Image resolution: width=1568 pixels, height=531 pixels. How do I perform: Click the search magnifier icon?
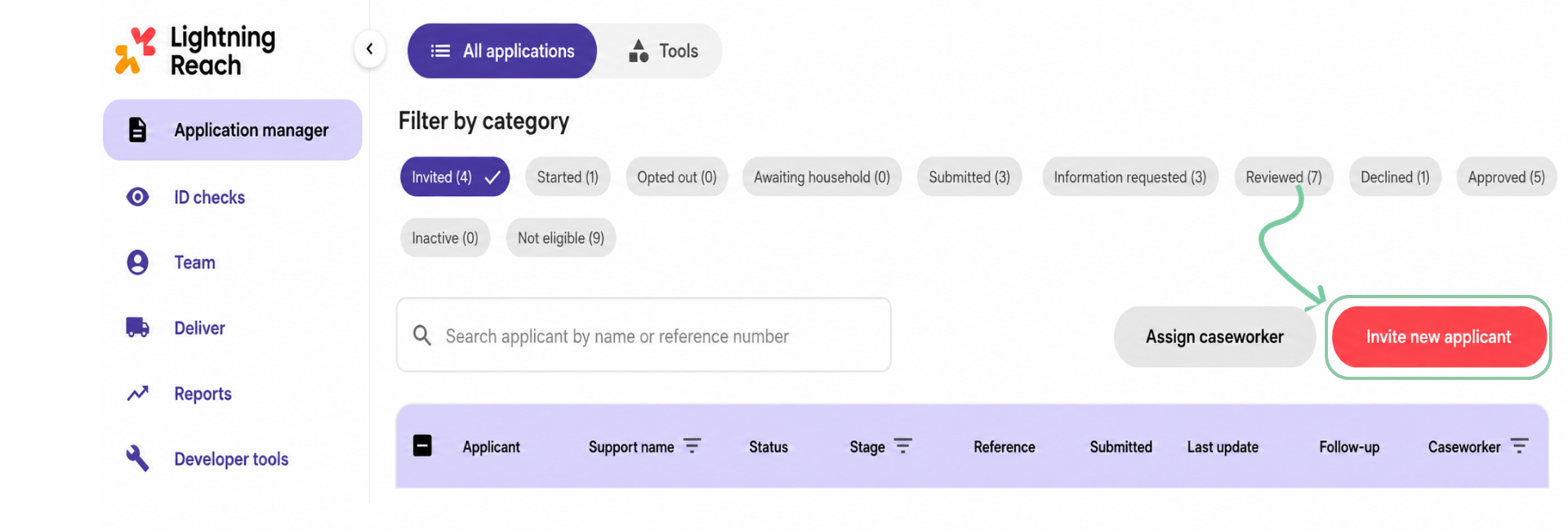(421, 335)
